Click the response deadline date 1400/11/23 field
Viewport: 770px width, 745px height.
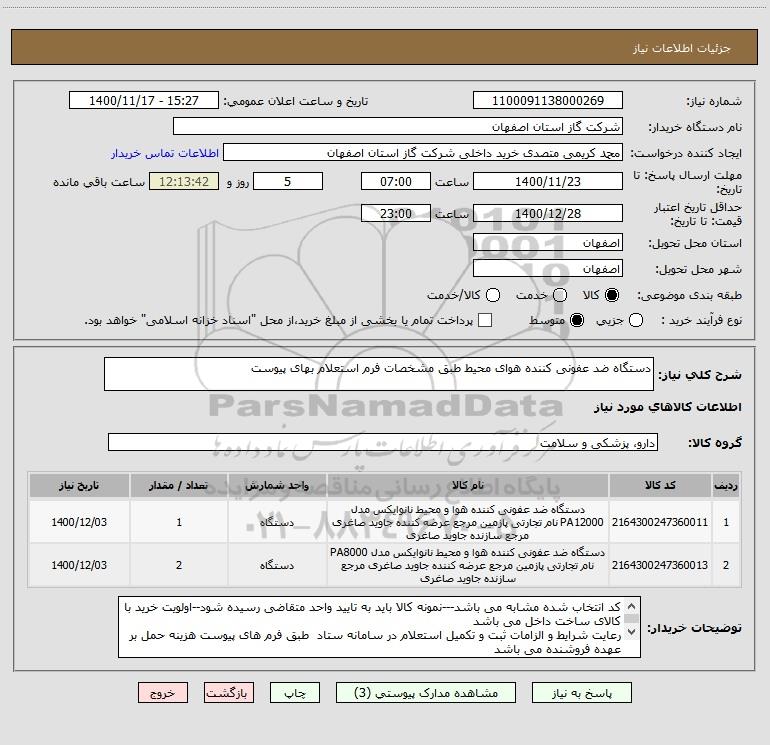click(x=548, y=181)
